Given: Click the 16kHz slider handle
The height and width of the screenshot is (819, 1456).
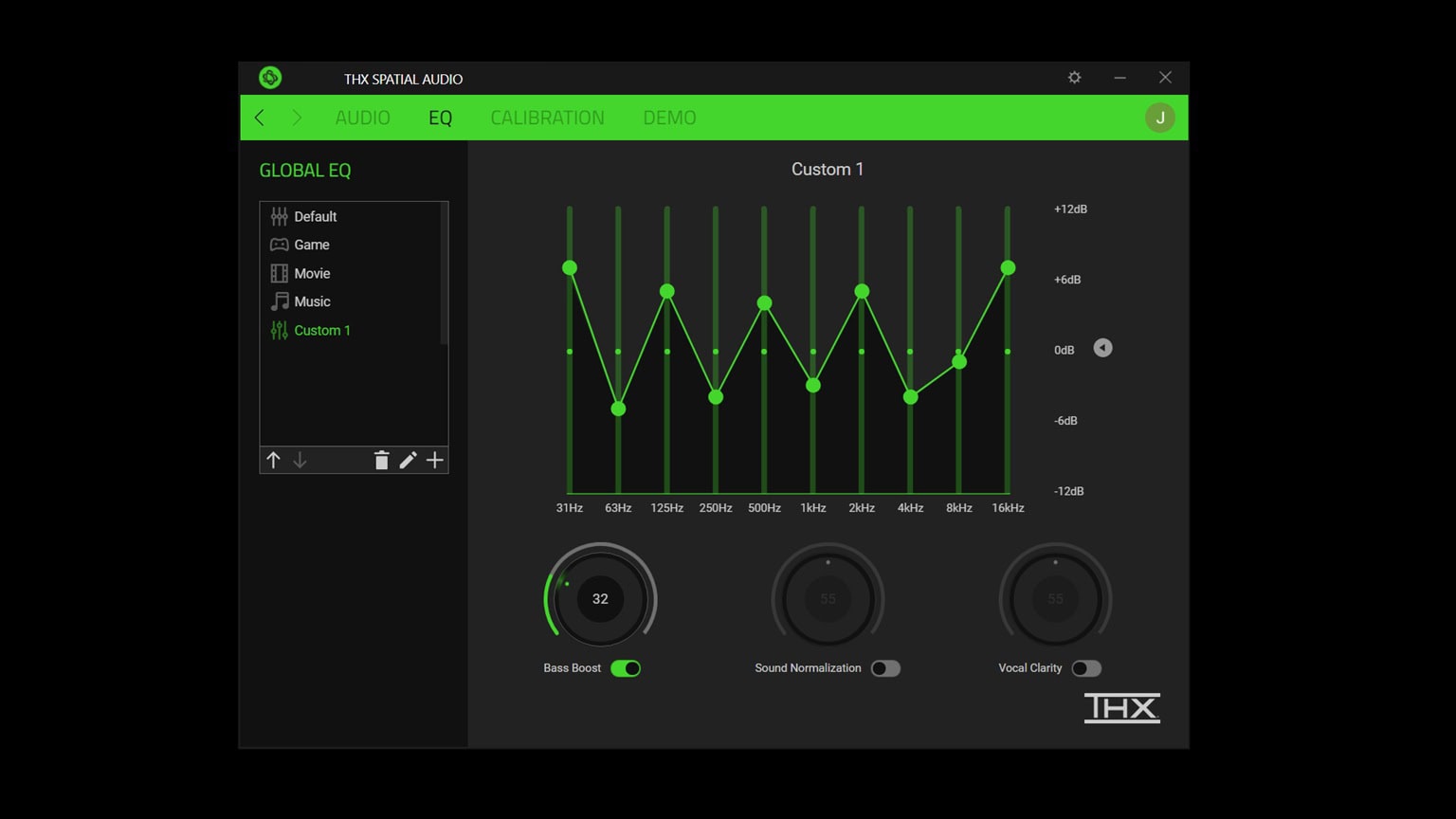Looking at the screenshot, I should [1008, 268].
